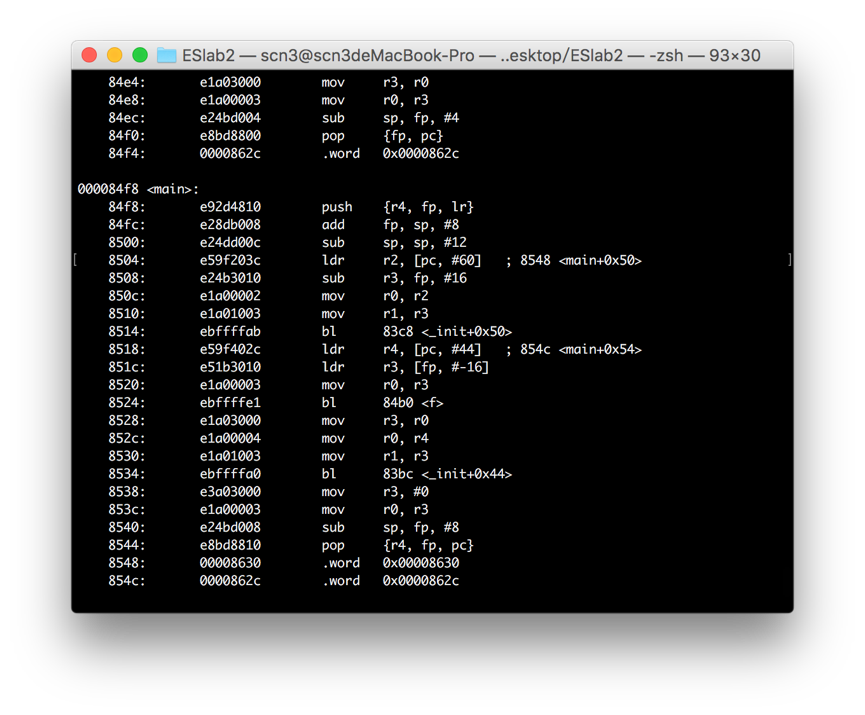Click the address label 850c:
The image size is (865, 715).
127,296
